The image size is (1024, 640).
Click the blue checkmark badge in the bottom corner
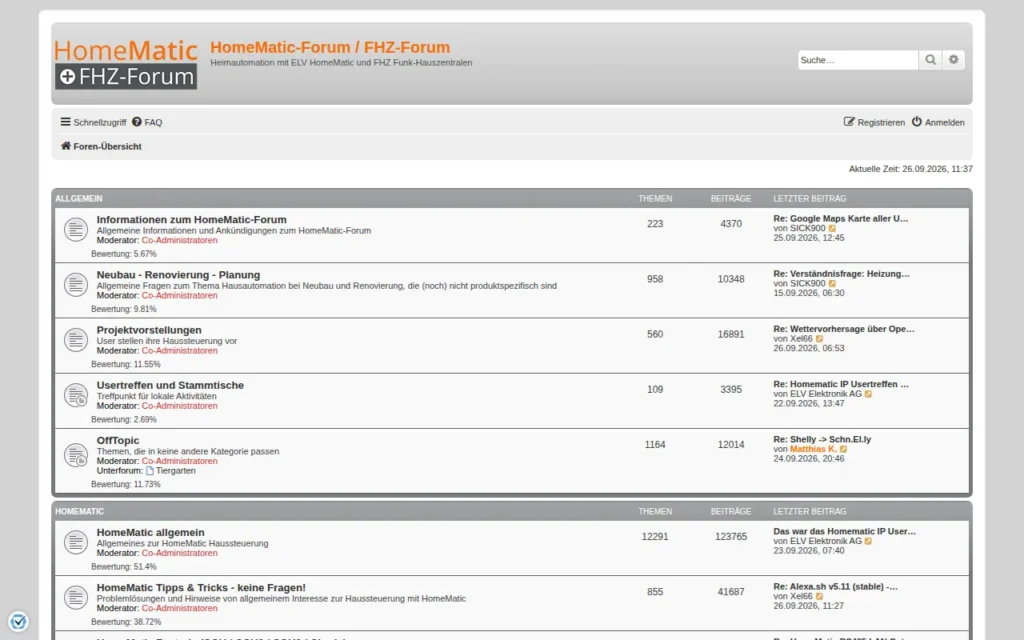pyautogui.click(x=18, y=621)
